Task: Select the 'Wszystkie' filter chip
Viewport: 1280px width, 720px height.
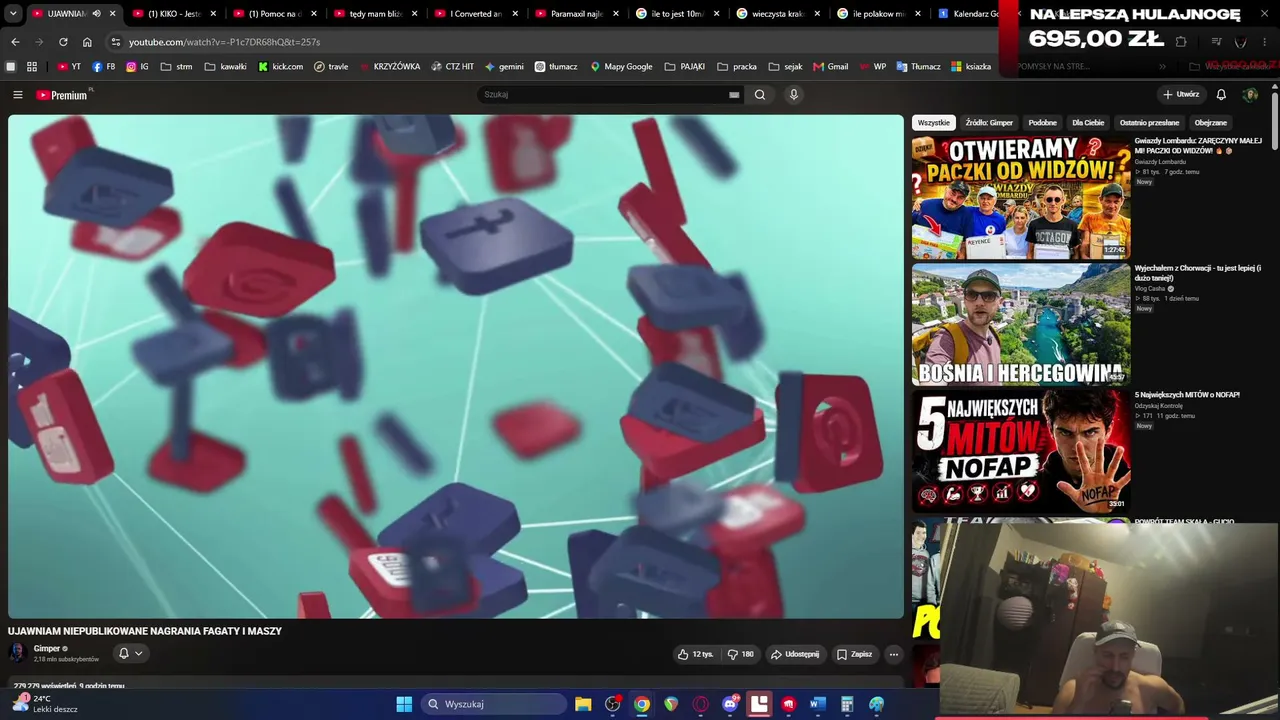Action: coord(934,123)
